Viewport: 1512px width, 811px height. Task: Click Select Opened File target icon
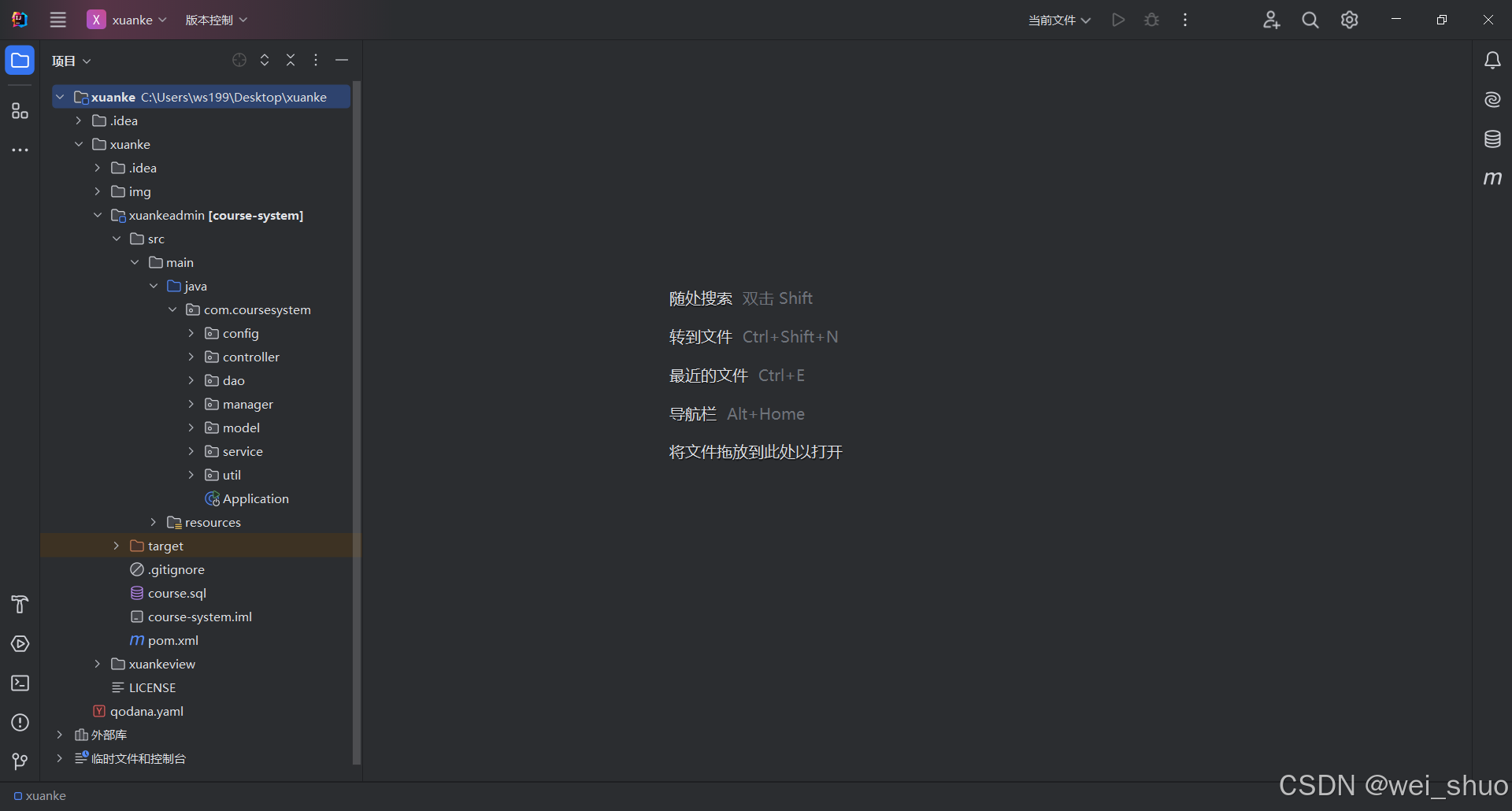coord(239,60)
